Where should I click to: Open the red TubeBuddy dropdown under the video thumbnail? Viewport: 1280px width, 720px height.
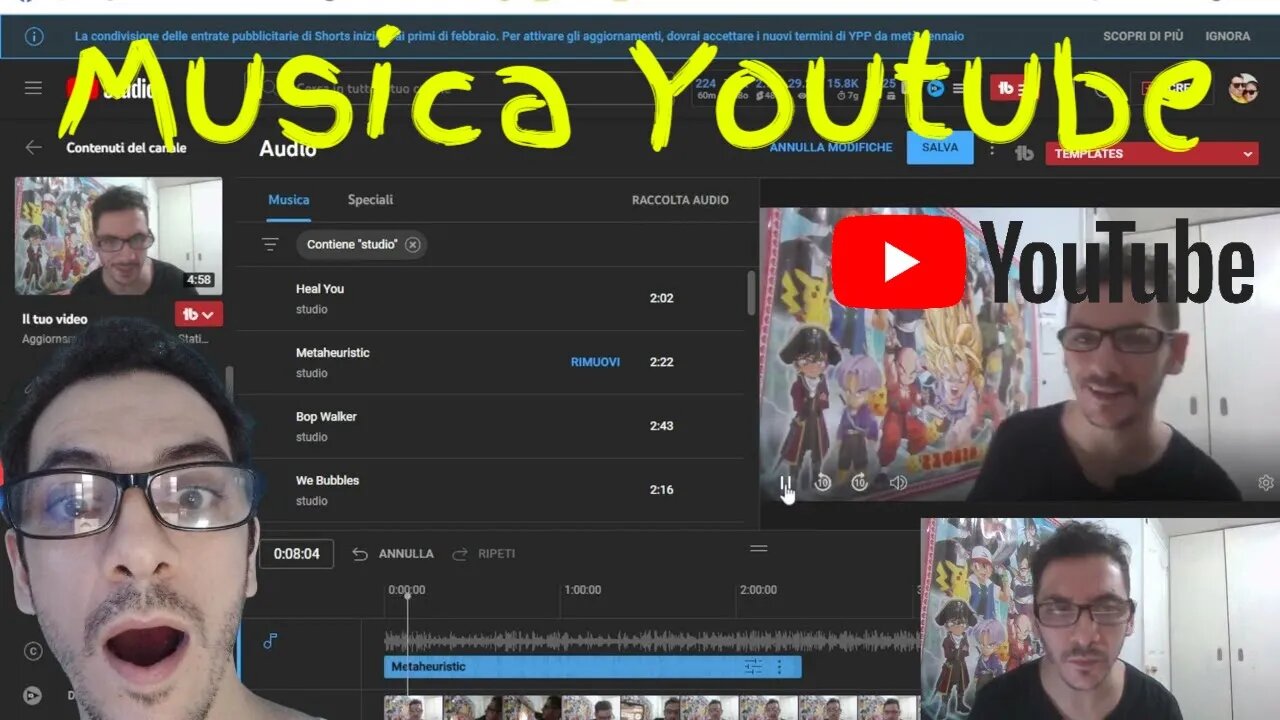point(199,314)
